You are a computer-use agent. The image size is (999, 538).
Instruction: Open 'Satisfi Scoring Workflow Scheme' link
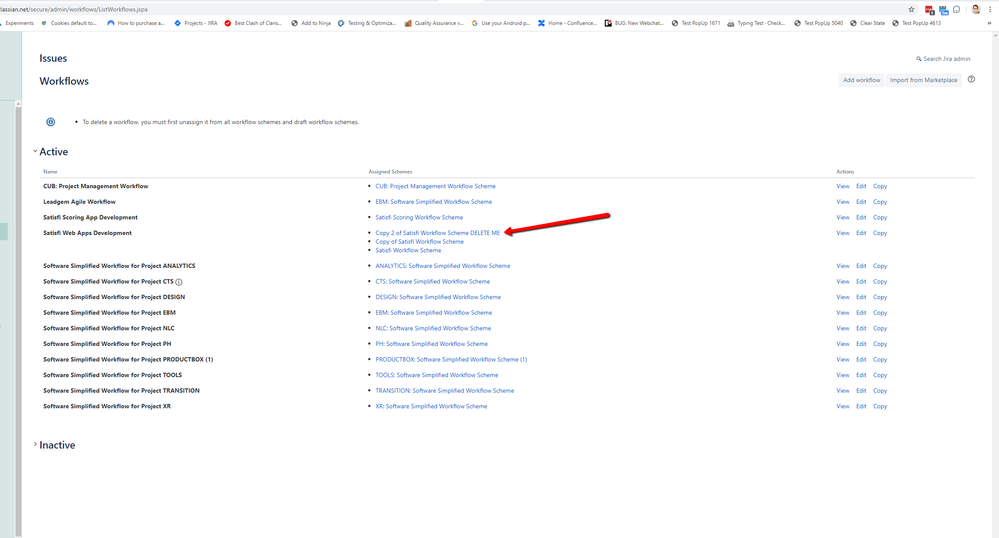point(419,217)
